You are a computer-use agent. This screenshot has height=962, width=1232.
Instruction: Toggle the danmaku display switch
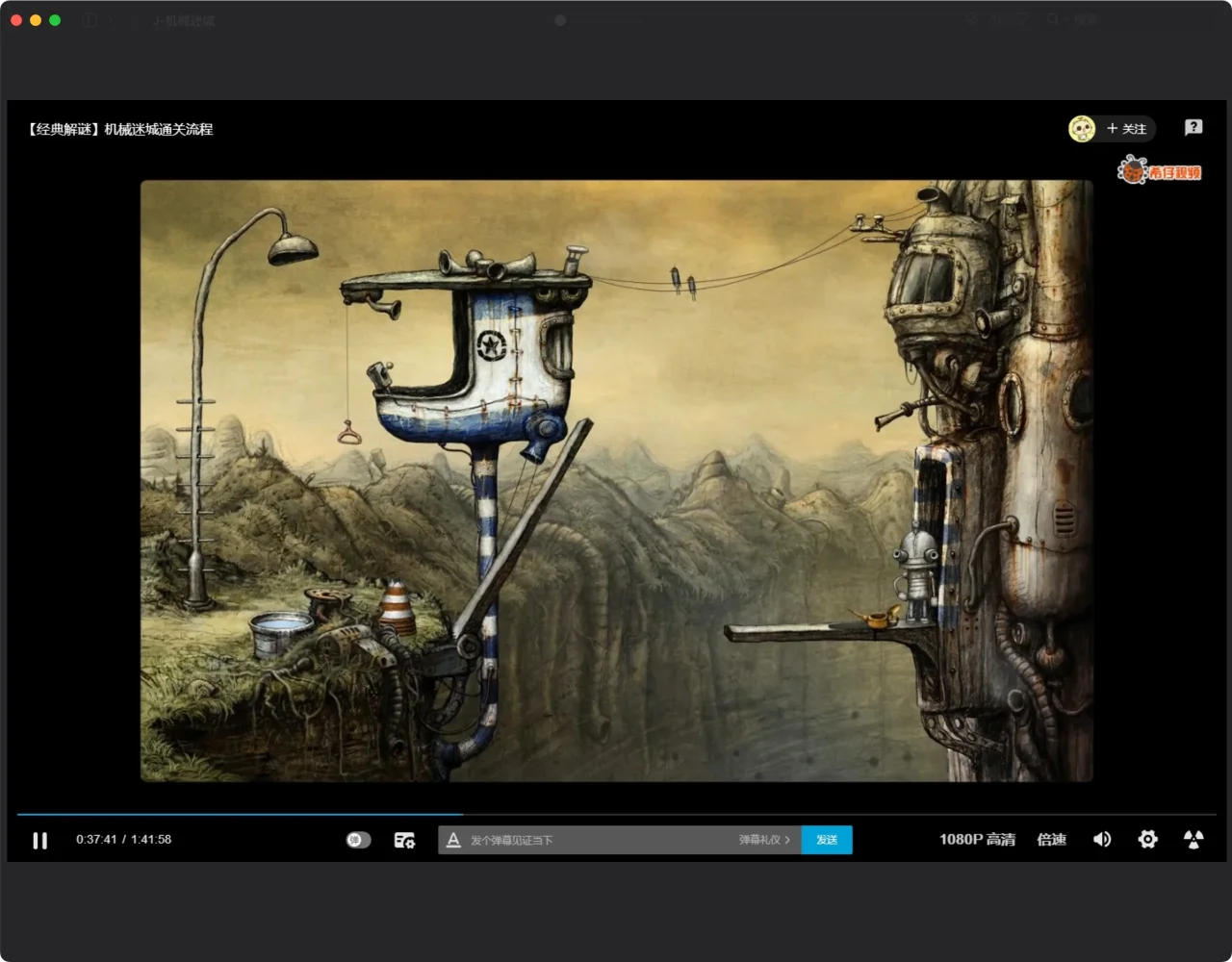click(358, 840)
